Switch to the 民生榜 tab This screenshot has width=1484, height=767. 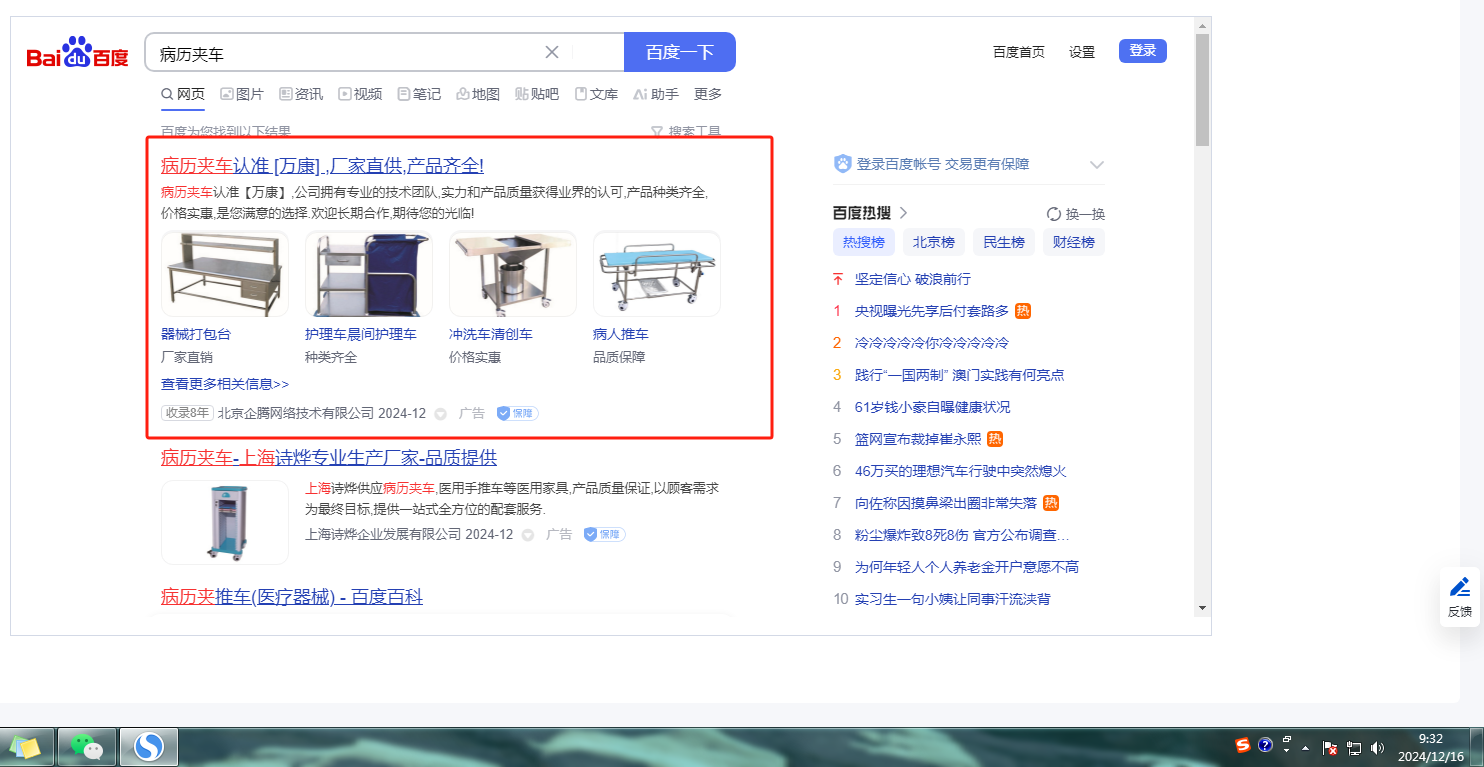click(x=1004, y=242)
